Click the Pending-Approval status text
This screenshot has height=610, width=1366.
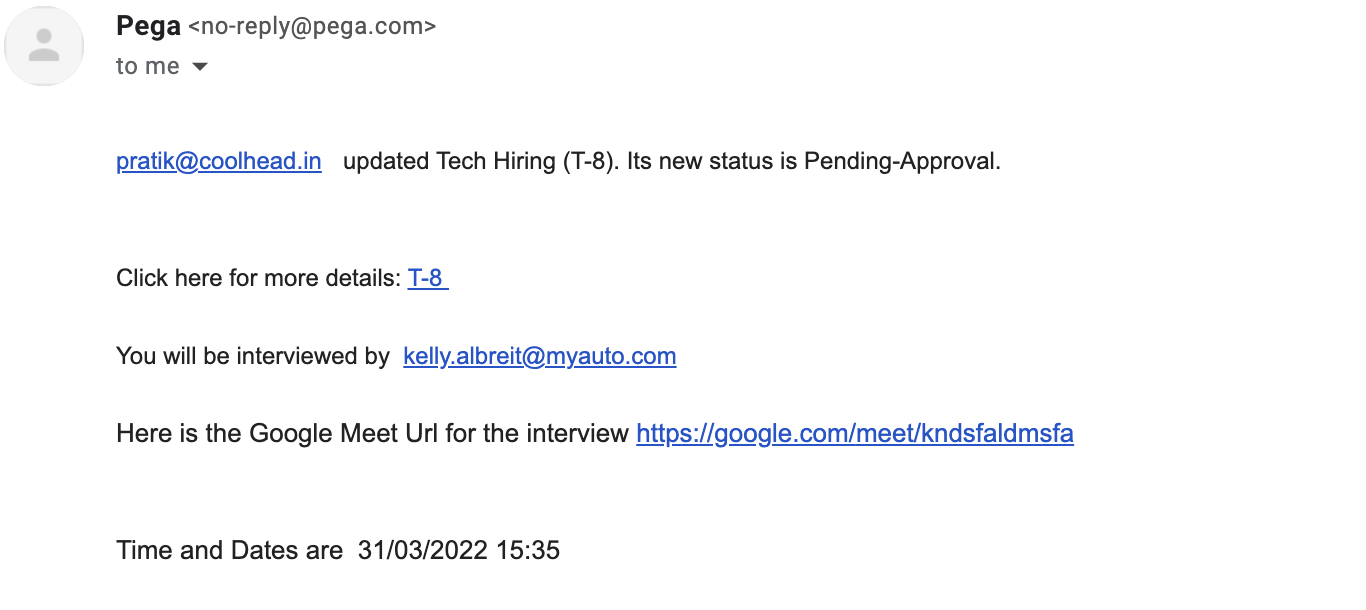tap(902, 162)
